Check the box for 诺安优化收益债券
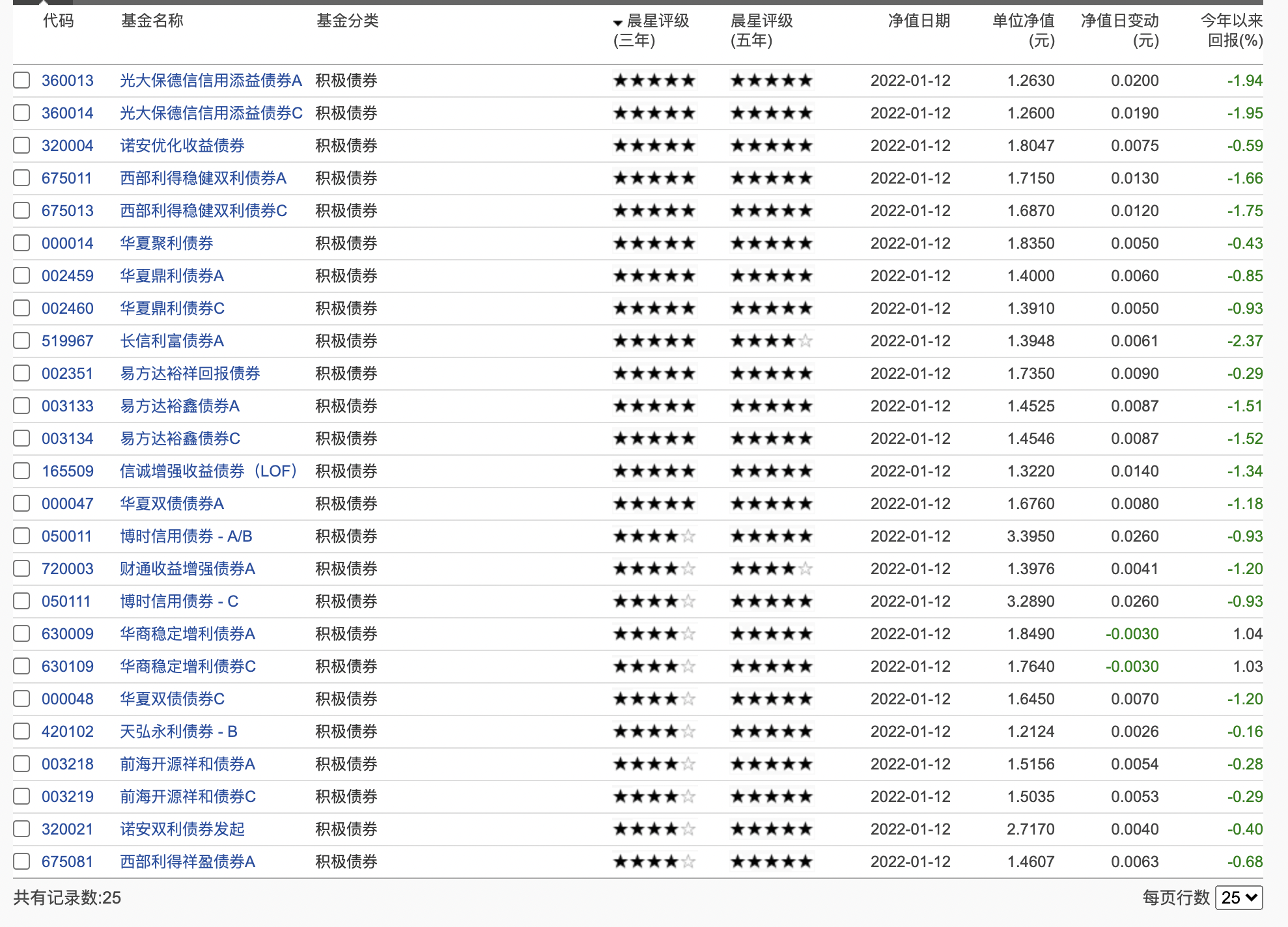1288x927 pixels. point(21,146)
